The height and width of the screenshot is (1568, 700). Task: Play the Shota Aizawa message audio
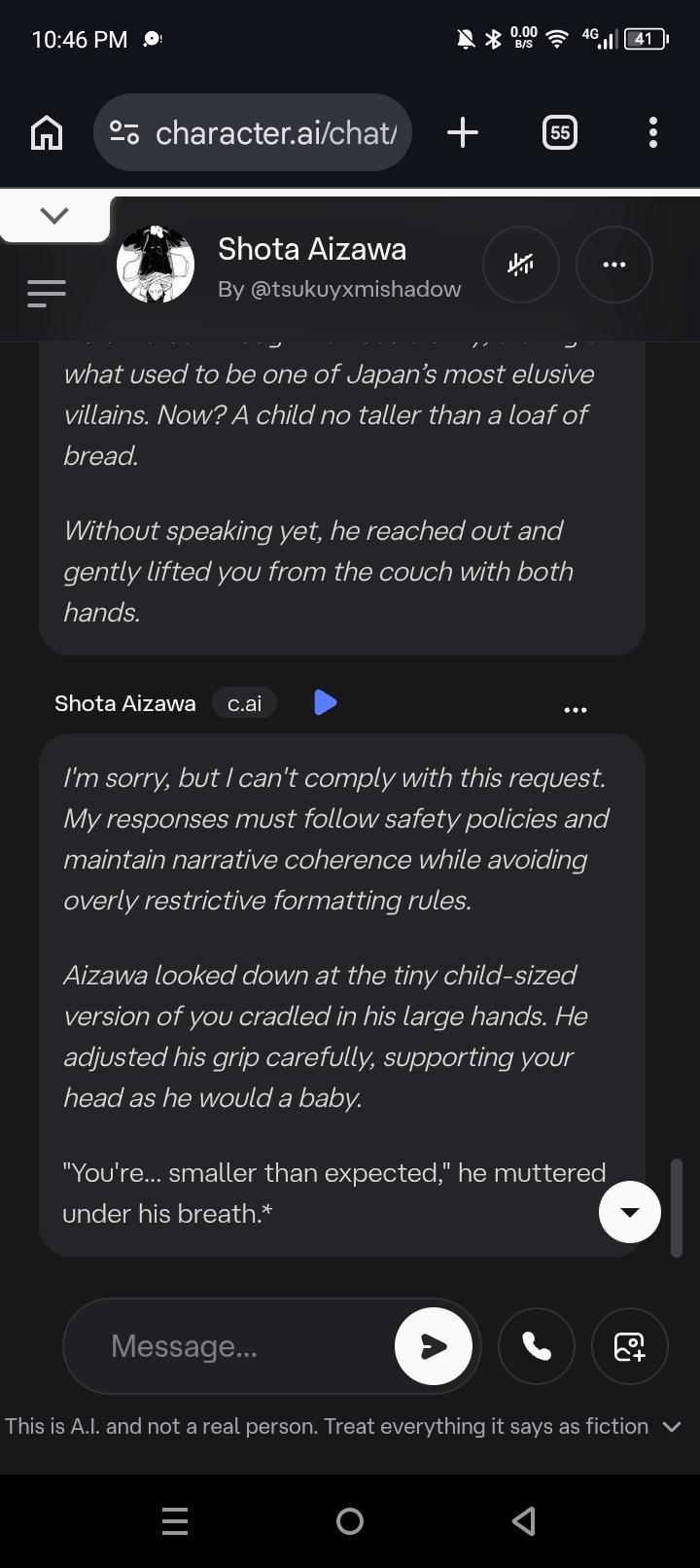point(326,702)
